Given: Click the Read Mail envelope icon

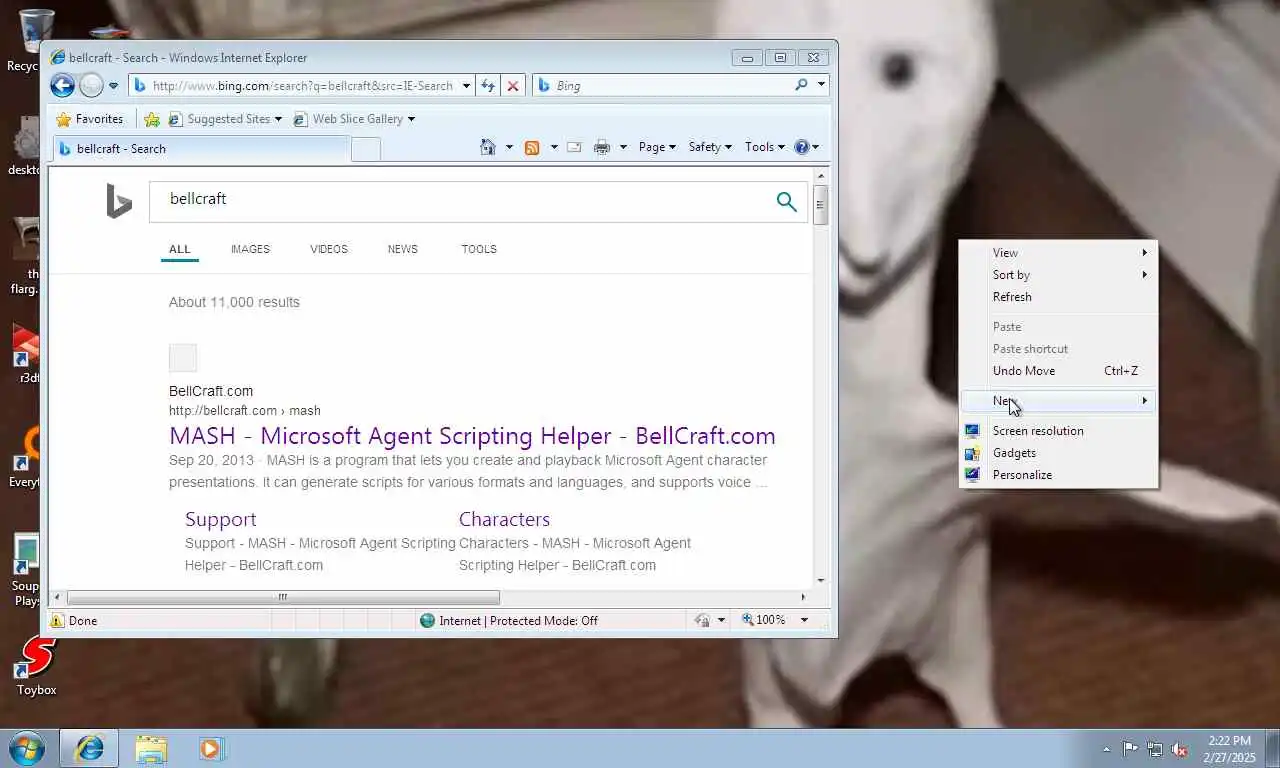Looking at the screenshot, I should [574, 147].
